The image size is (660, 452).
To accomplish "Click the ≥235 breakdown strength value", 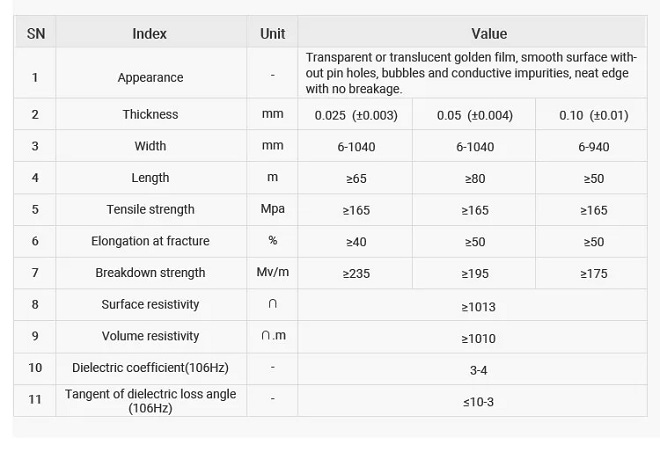I will pos(356,274).
